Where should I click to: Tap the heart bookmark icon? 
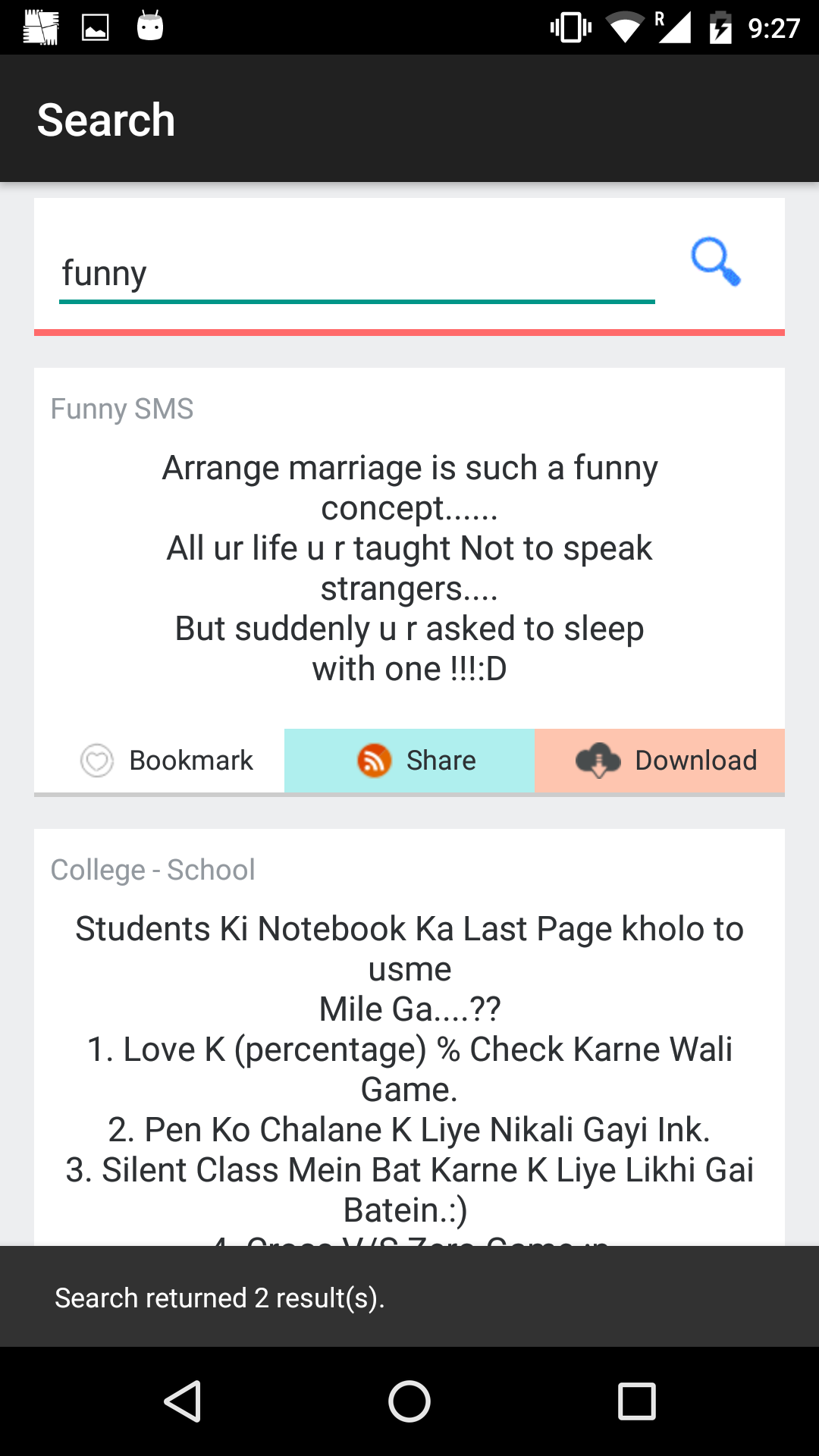coord(97,761)
